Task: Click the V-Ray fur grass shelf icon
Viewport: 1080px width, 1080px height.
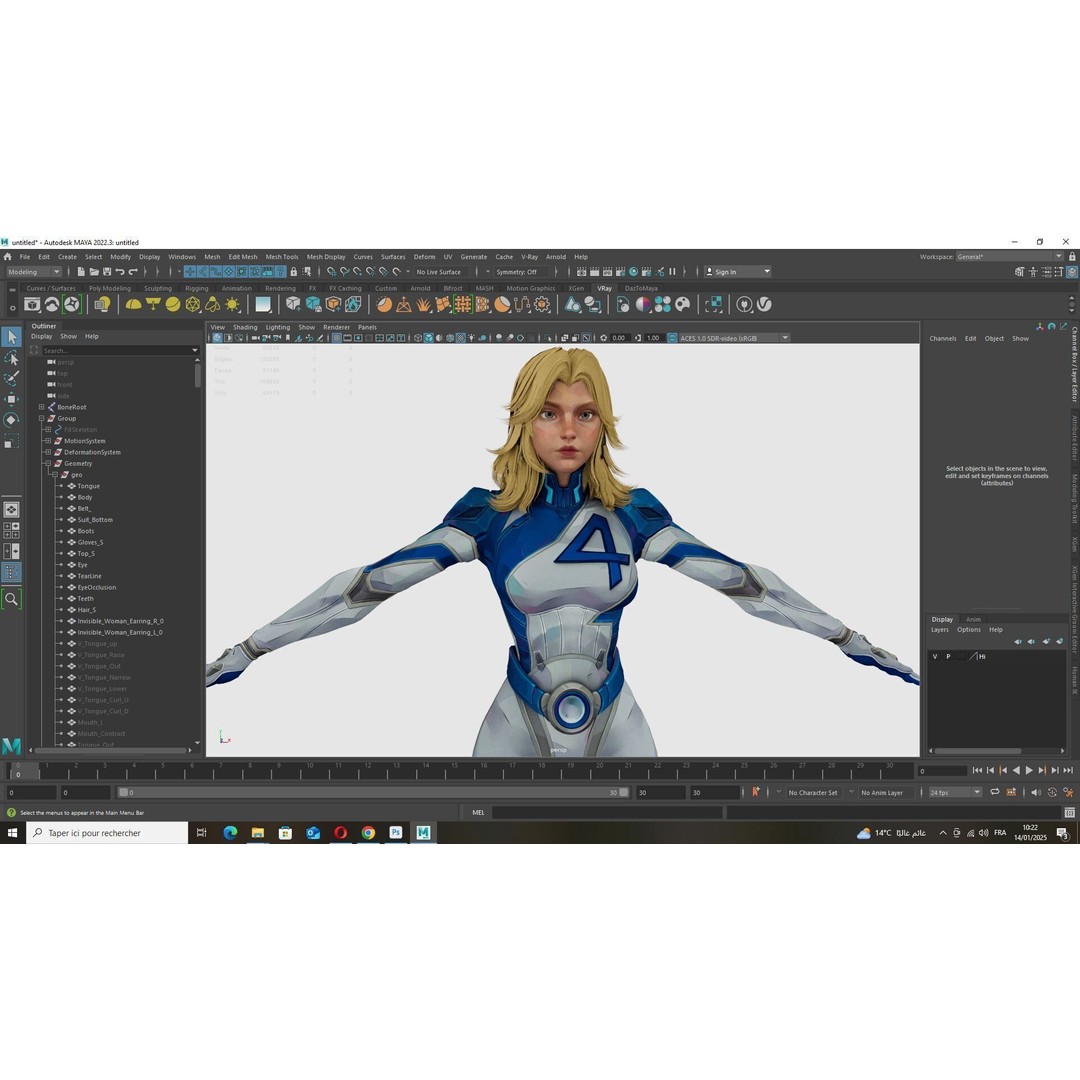Action: [424, 304]
